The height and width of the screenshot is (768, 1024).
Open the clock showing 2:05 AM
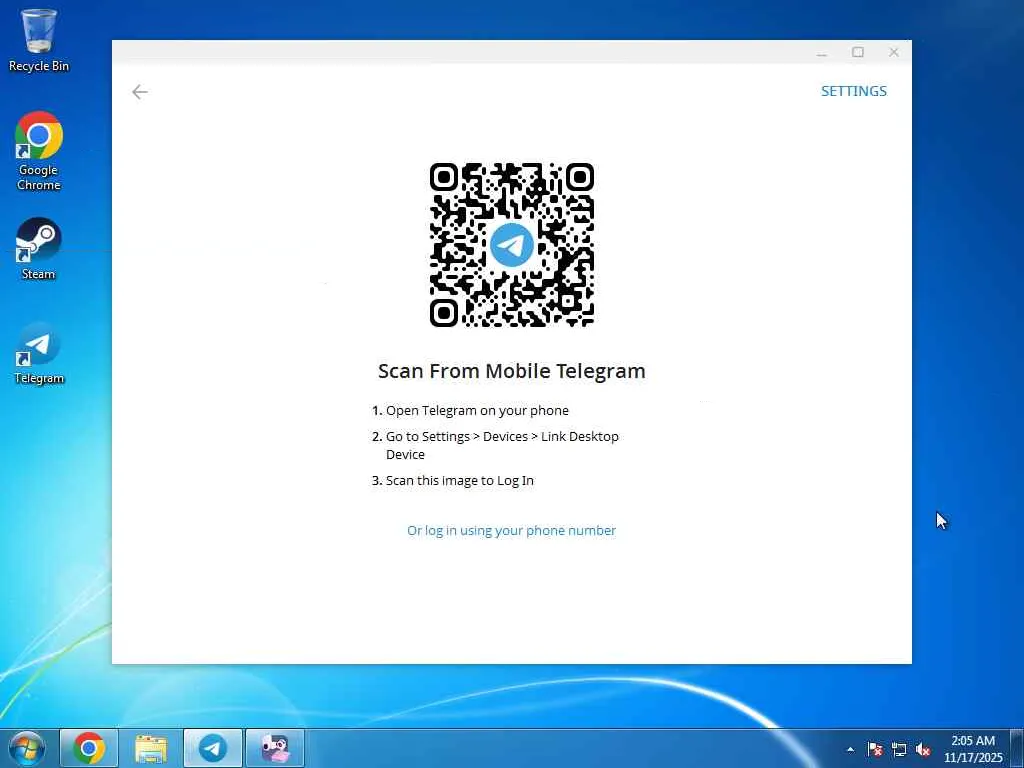click(x=973, y=749)
